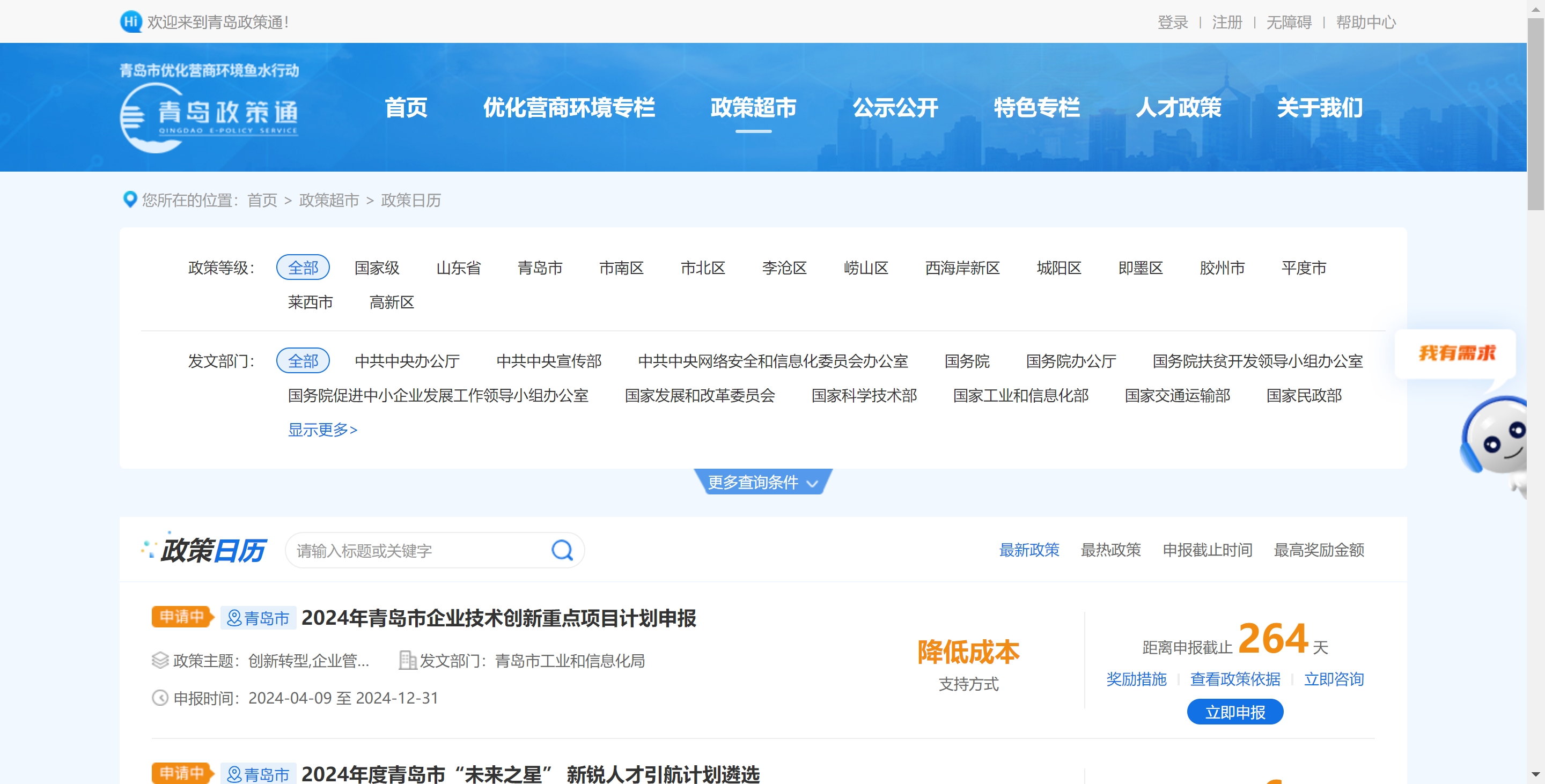Click the 申请中 status badge of 企业技术创新 policy
Image resolution: width=1545 pixels, height=784 pixels.
click(183, 617)
